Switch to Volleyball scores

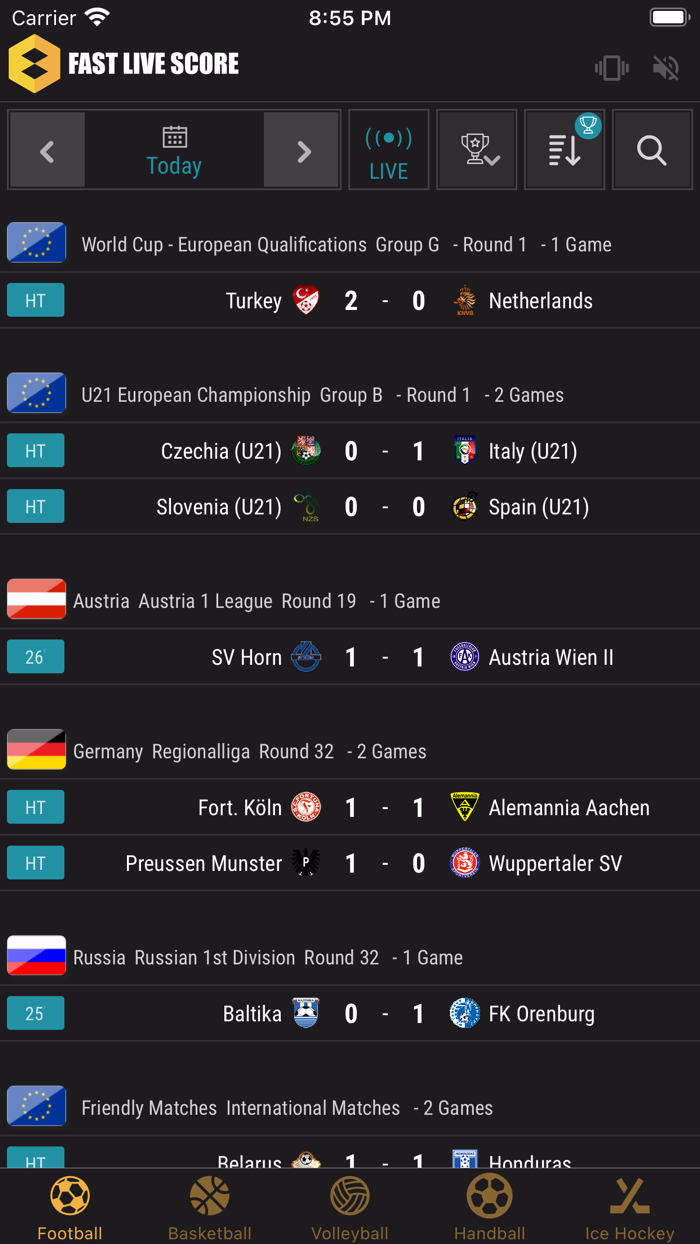click(x=349, y=1205)
